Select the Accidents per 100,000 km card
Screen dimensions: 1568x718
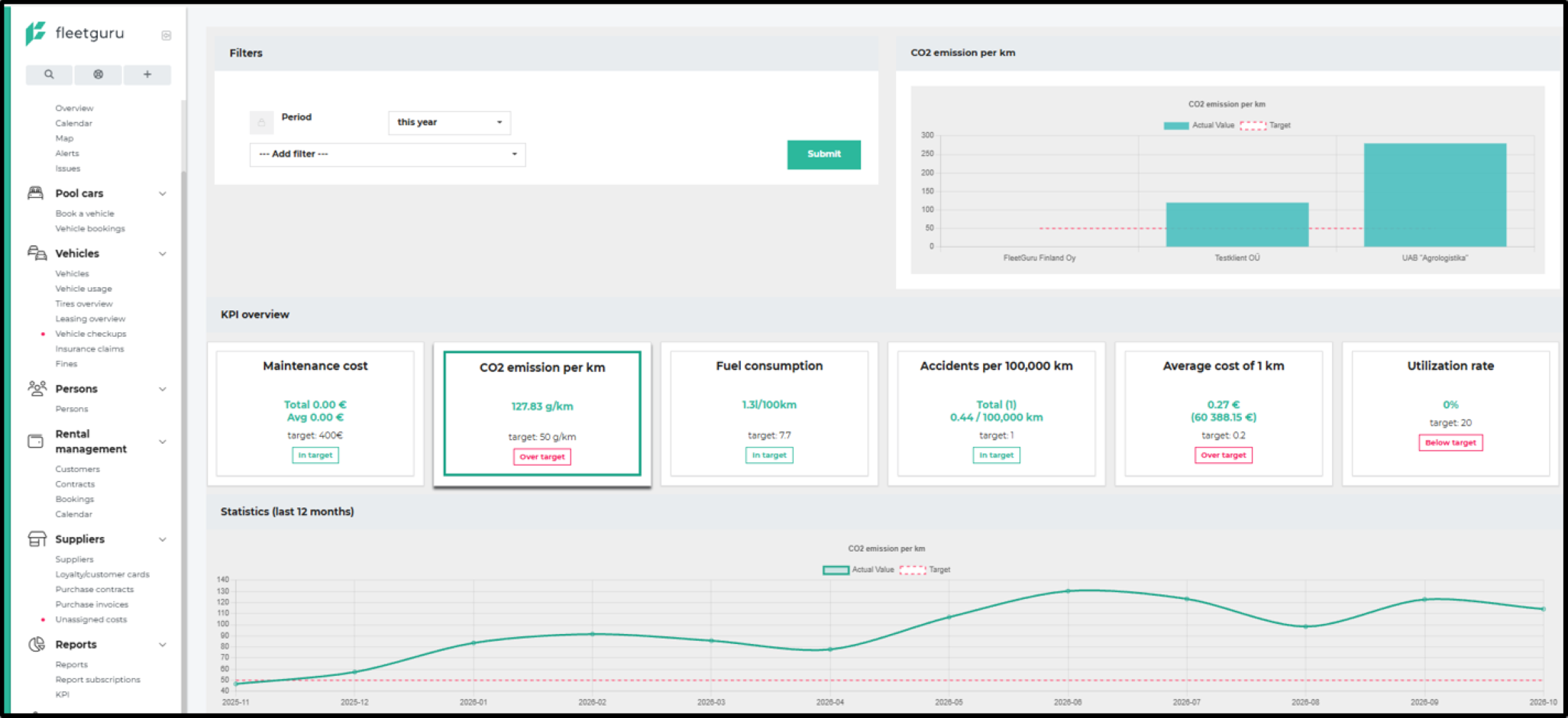click(996, 413)
